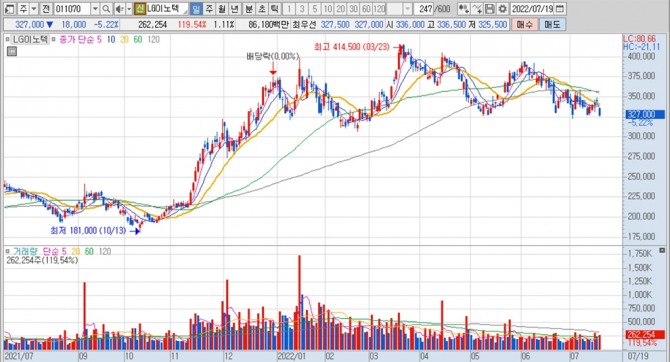Screen dimensions: 670x362
Task: Expand the stock code 011070 dropdown arrow
Action: (95, 9)
